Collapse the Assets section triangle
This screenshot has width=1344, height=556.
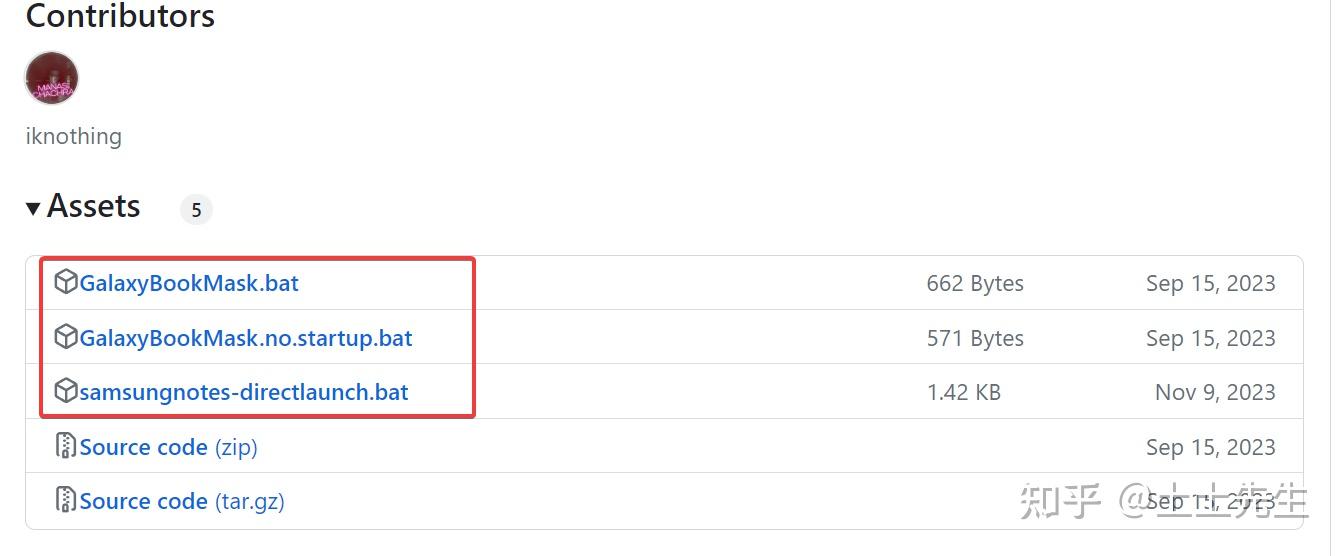click(33, 208)
